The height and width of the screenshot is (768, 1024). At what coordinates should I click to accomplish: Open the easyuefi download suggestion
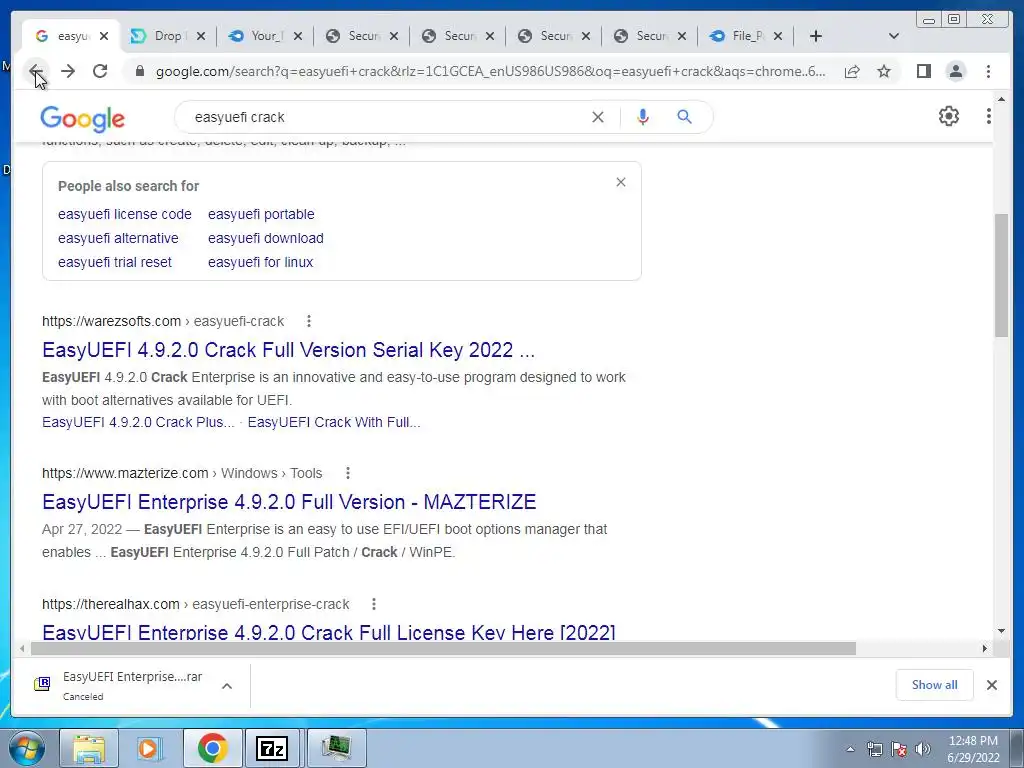(266, 238)
